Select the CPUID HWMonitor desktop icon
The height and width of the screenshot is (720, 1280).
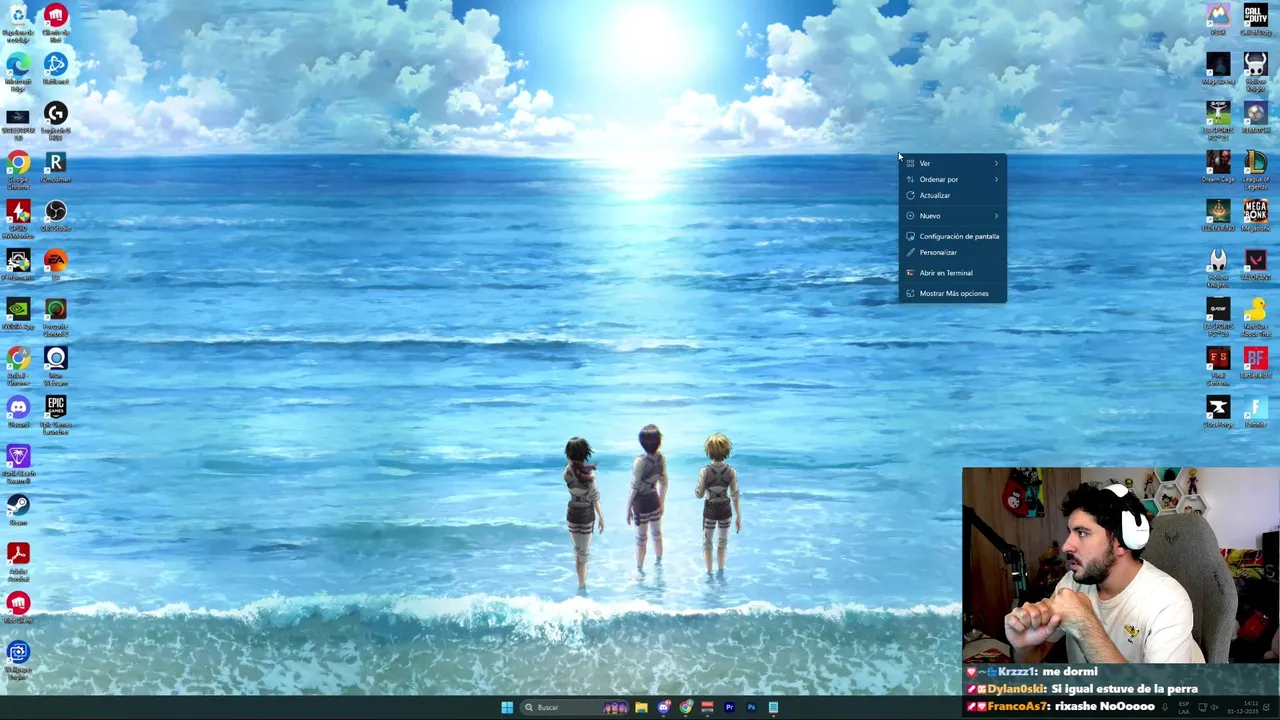pos(18,217)
